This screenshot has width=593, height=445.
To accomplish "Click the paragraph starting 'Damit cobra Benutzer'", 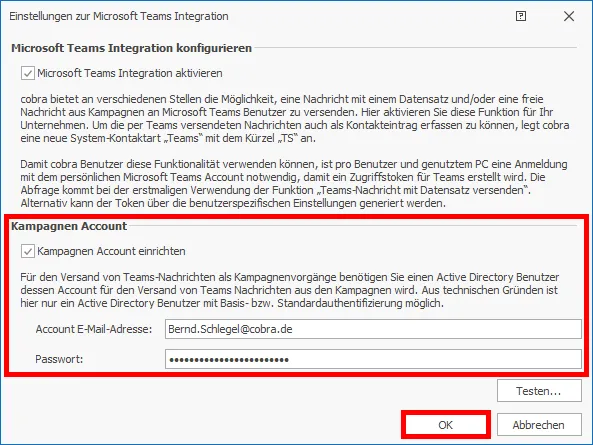I will 294,184.
